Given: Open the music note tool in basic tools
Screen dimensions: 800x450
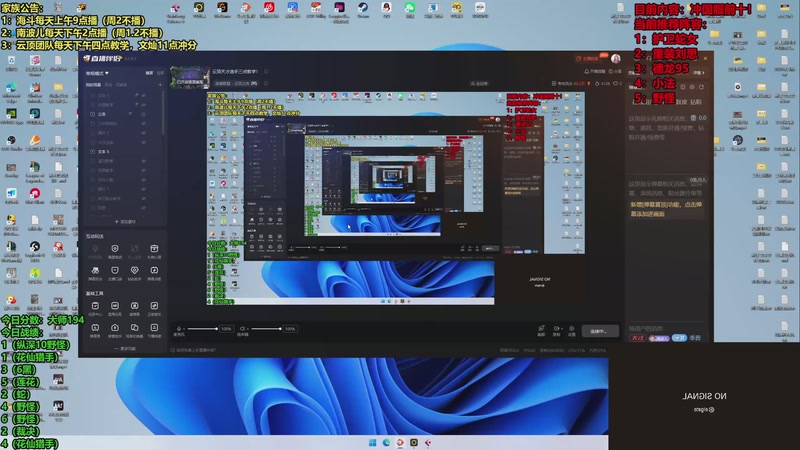Looking at the screenshot, I should coord(154,306).
